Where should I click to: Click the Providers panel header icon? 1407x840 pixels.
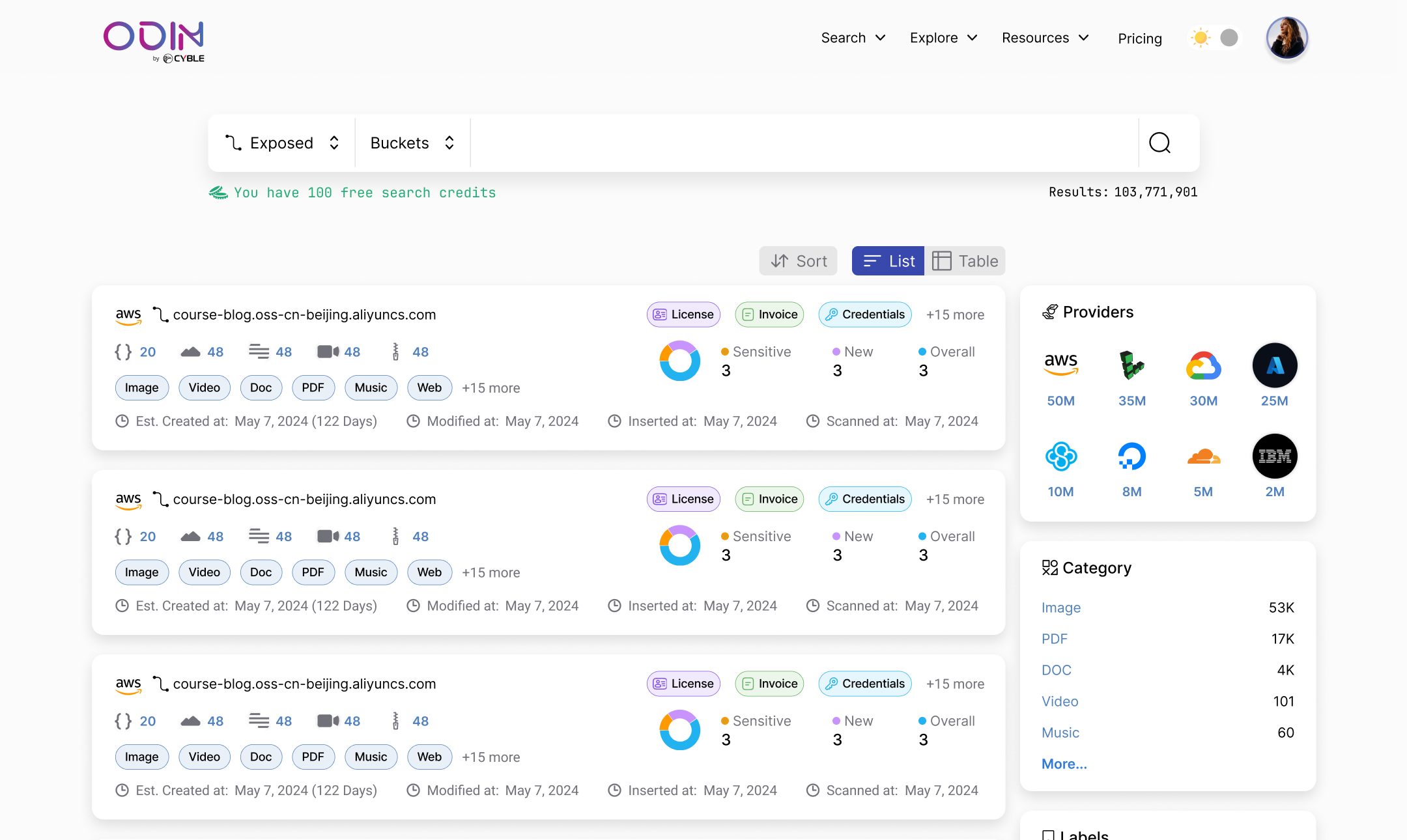click(1049, 312)
